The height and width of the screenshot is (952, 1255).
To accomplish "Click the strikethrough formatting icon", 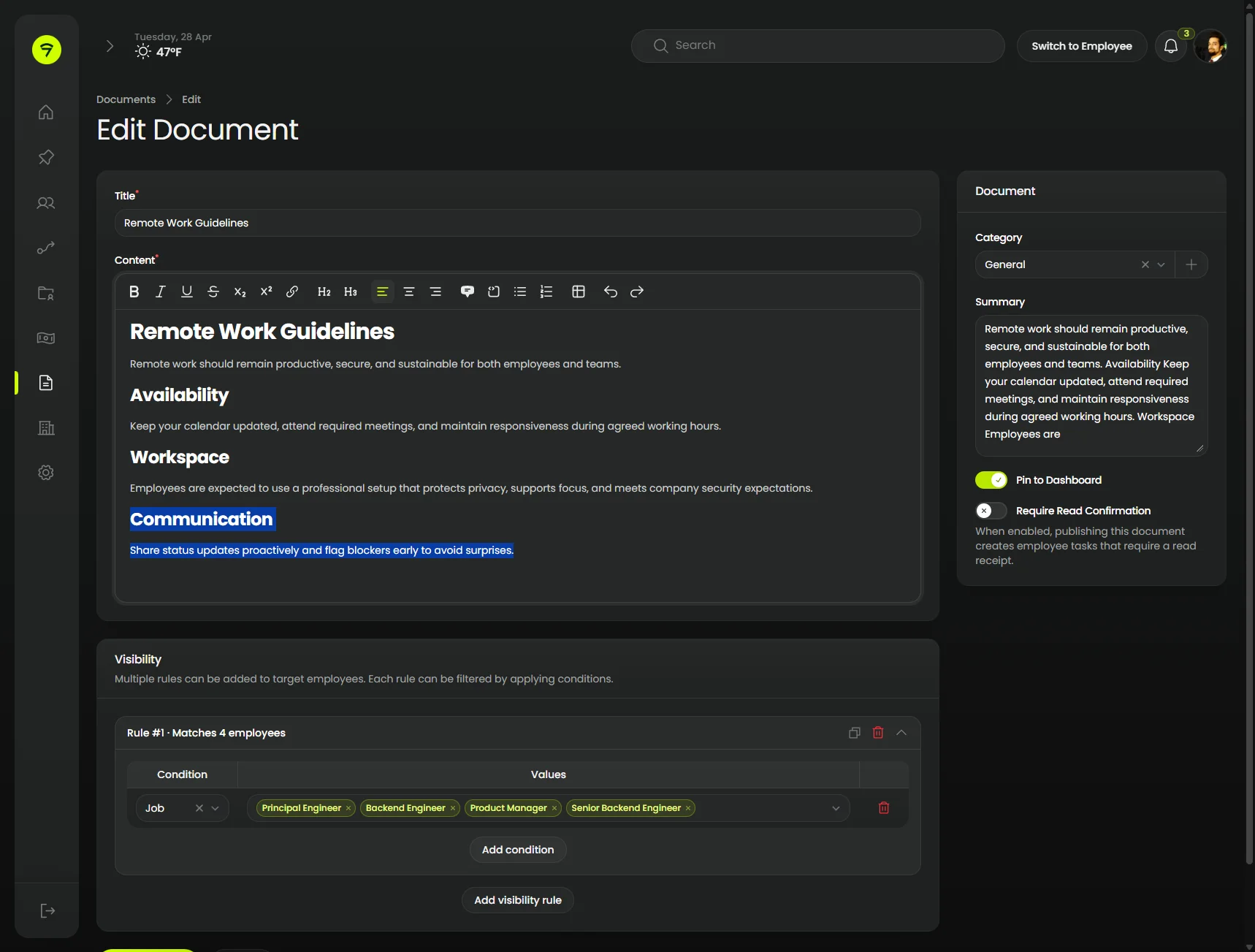I will (213, 292).
